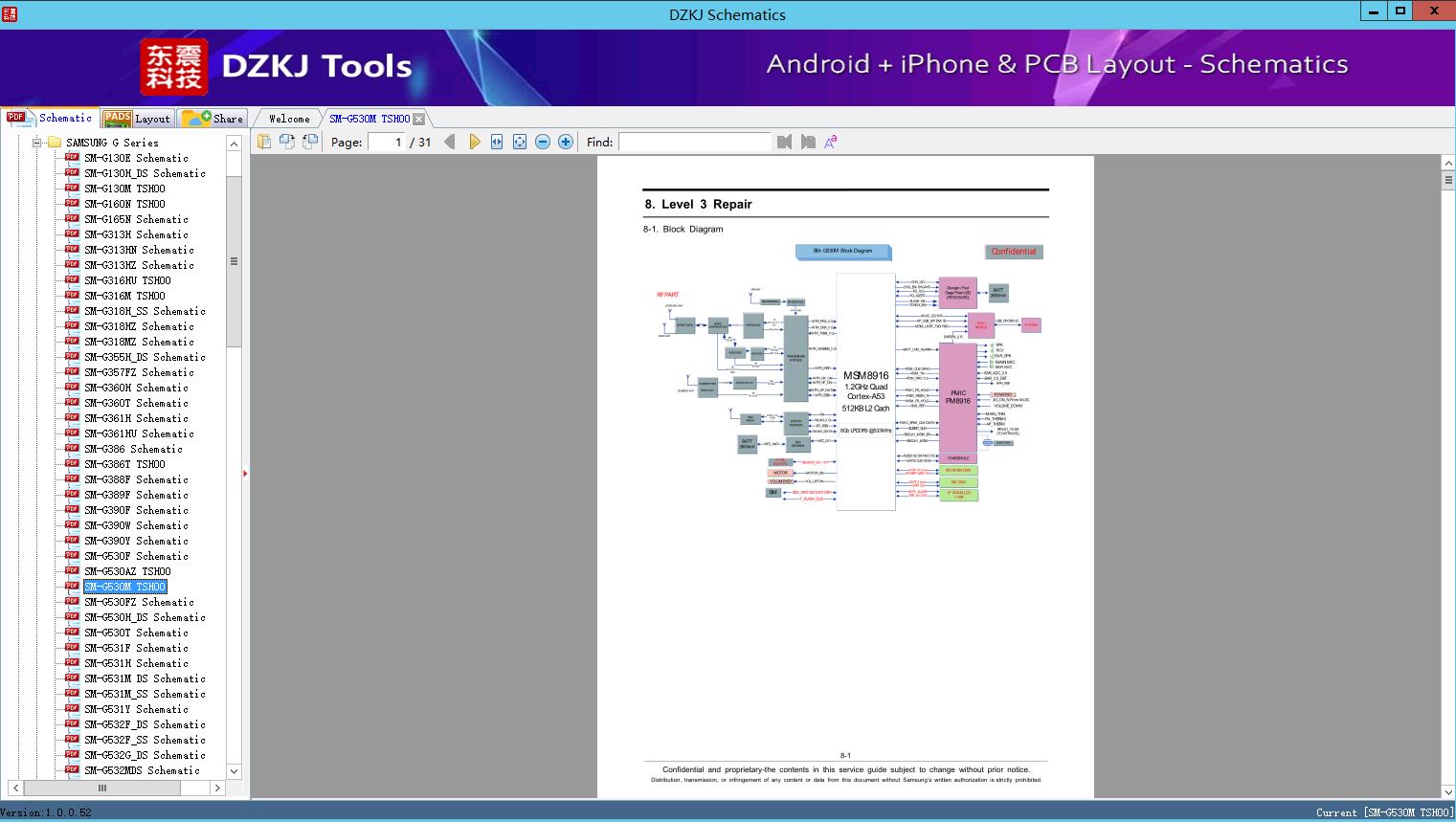This screenshot has height=822, width=1456.
Task: Click the page number input field
Action: click(x=386, y=142)
